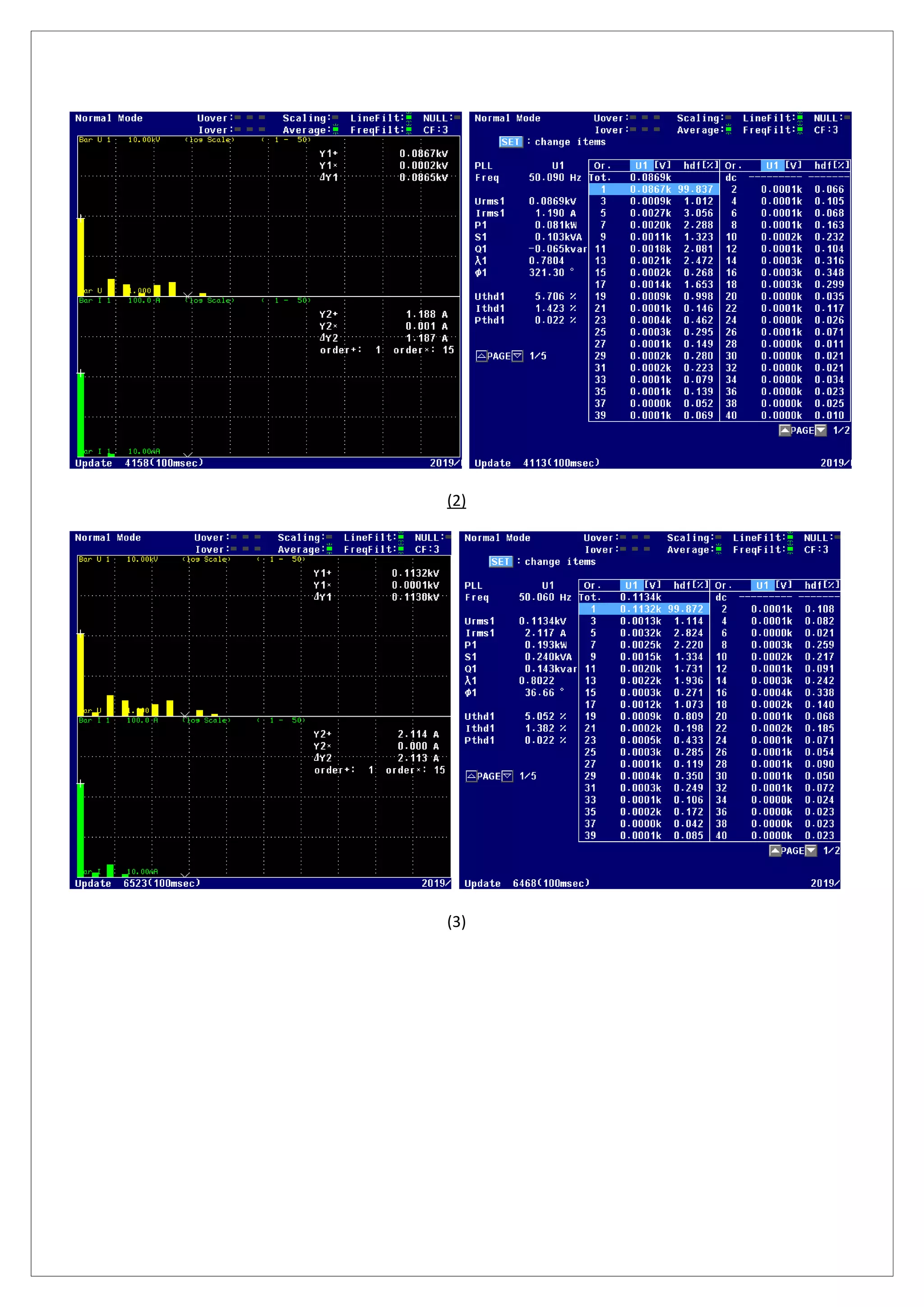The width and height of the screenshot is (924, 1307).
Task: Click page-down arrow beside 1/2 in figure 3
Action: coord(811,850)
